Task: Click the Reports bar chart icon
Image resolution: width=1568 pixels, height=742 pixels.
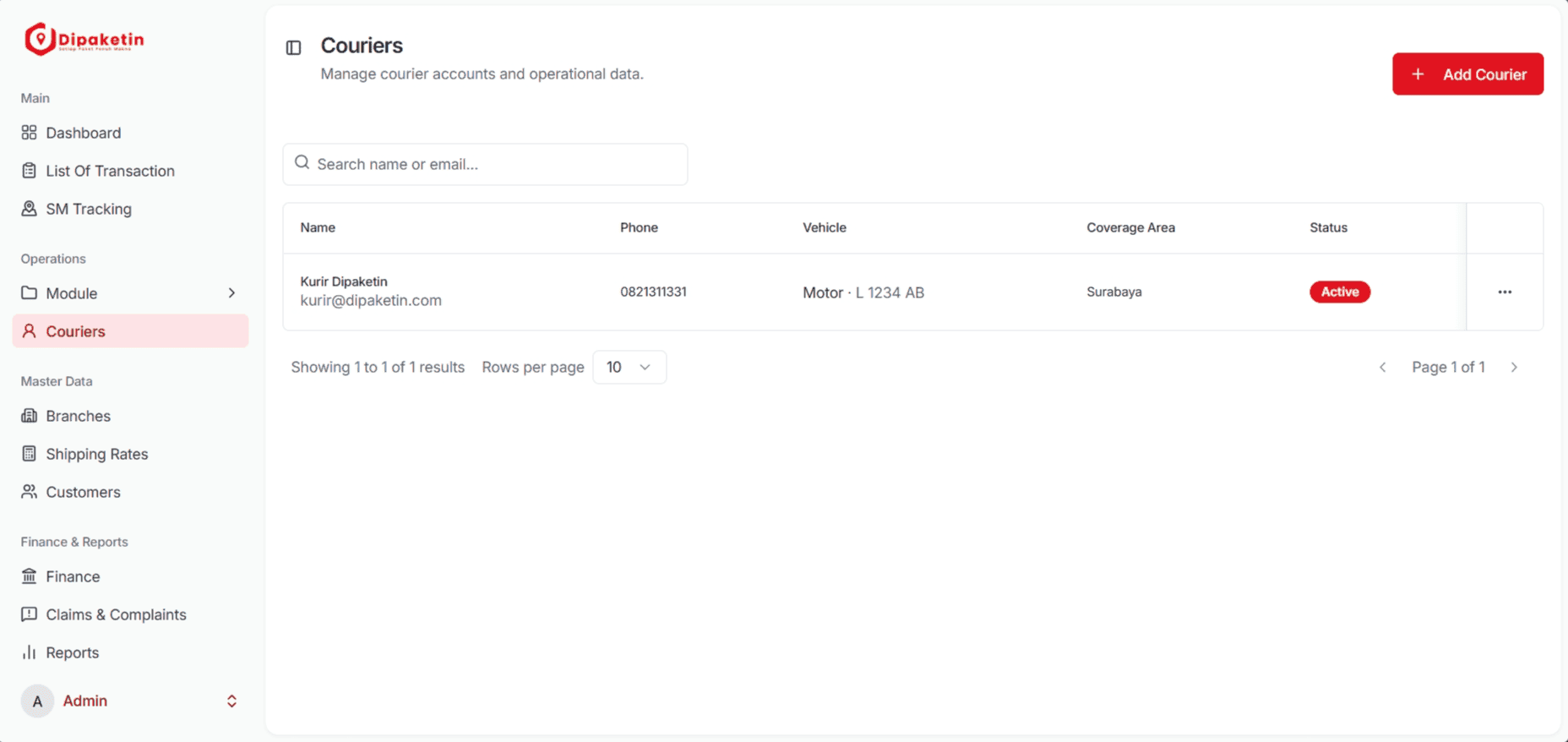Action: pos(29,652)
